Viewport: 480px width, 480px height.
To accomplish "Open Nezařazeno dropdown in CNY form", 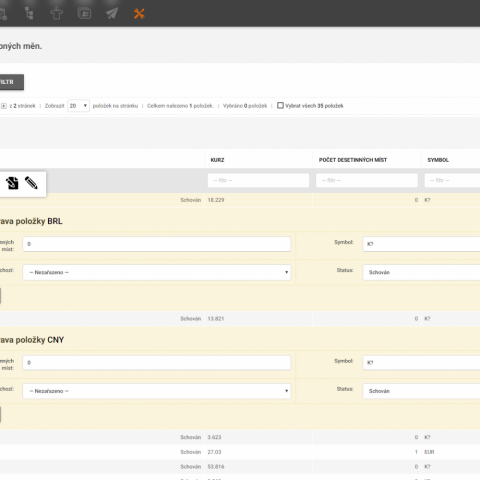I will [157, 391].
